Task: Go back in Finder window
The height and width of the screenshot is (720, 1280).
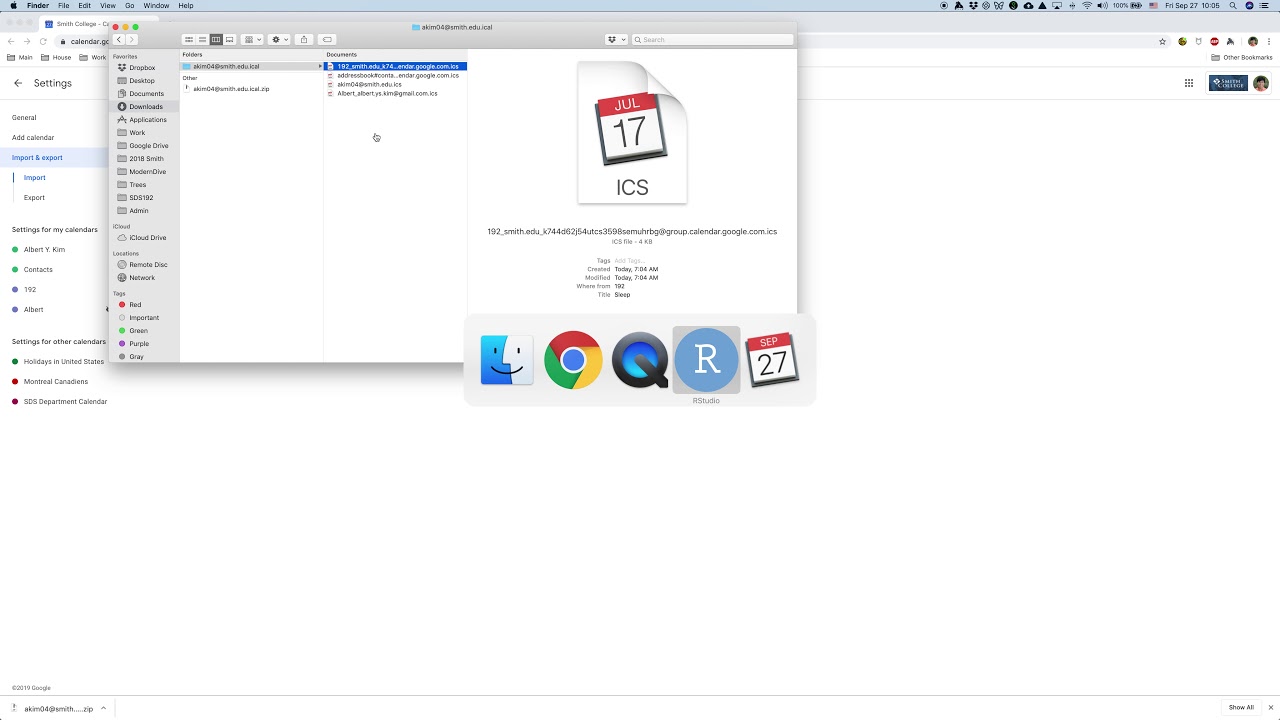Action: pos(118,40)
